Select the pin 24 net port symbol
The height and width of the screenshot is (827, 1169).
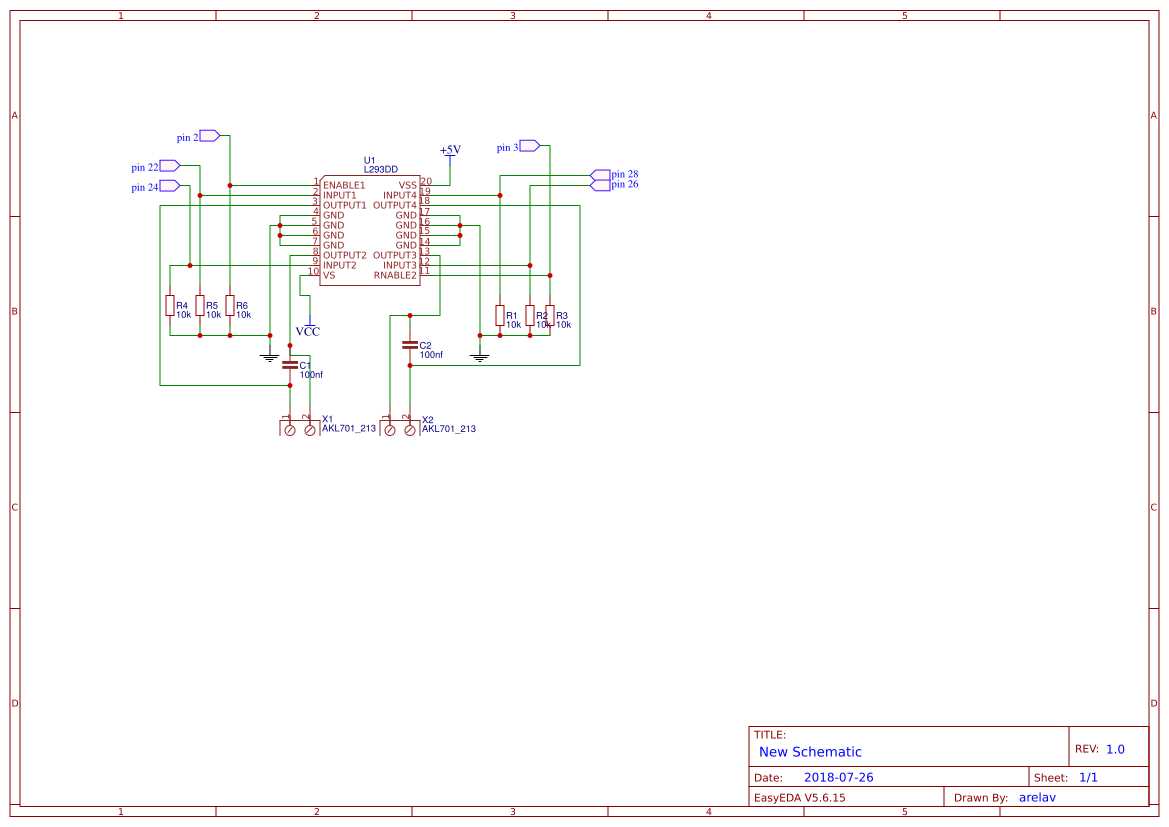[x=169, y=186]
